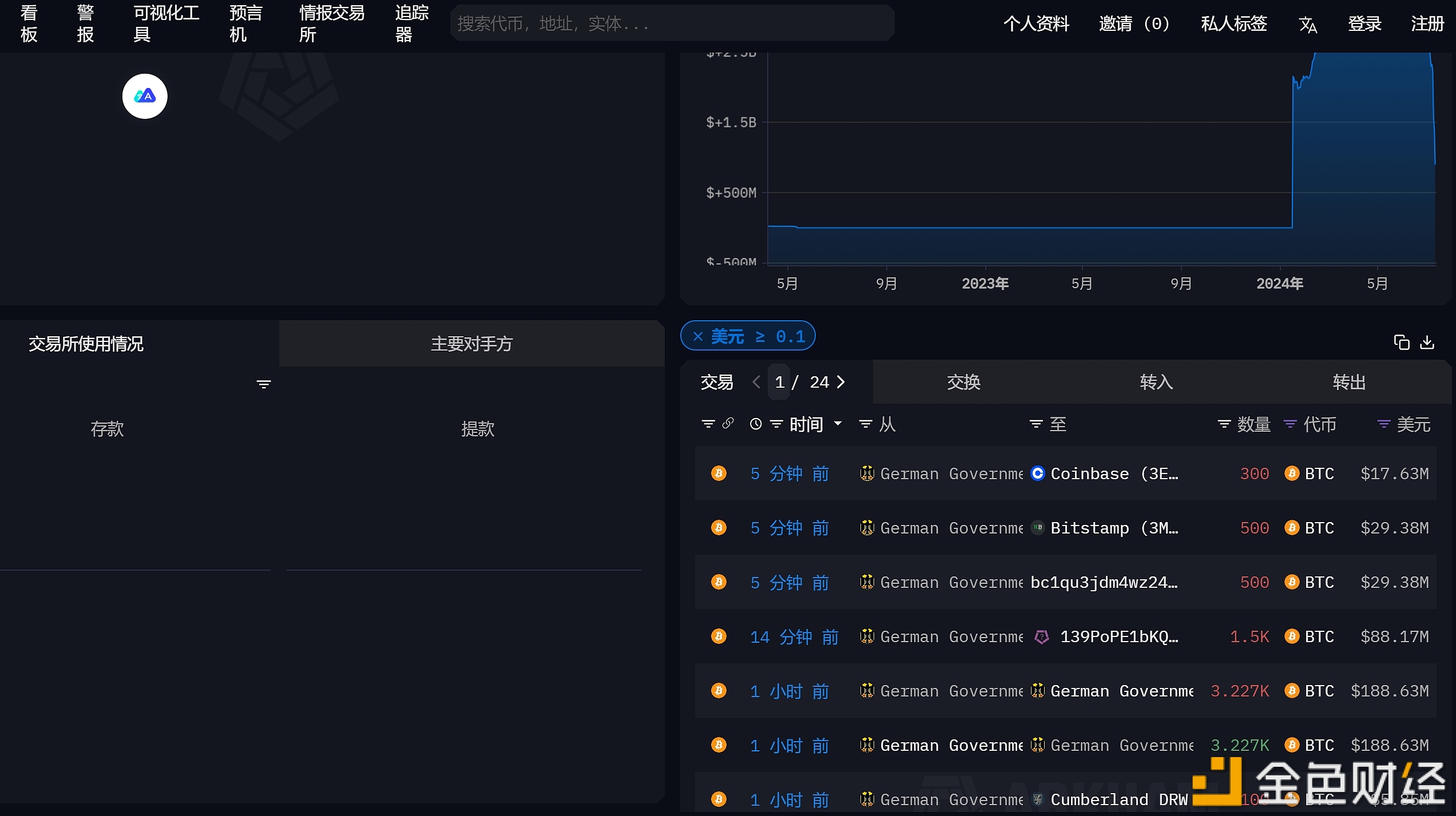Viewport: 1456px width, 816px height.
Task: Open the 看板 dashboard menu
Action: (x=29, y=24)
